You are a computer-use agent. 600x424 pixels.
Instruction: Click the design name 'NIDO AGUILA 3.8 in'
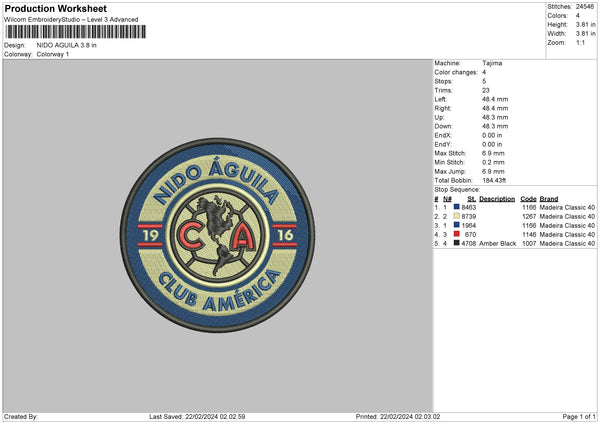click(67, 45)
